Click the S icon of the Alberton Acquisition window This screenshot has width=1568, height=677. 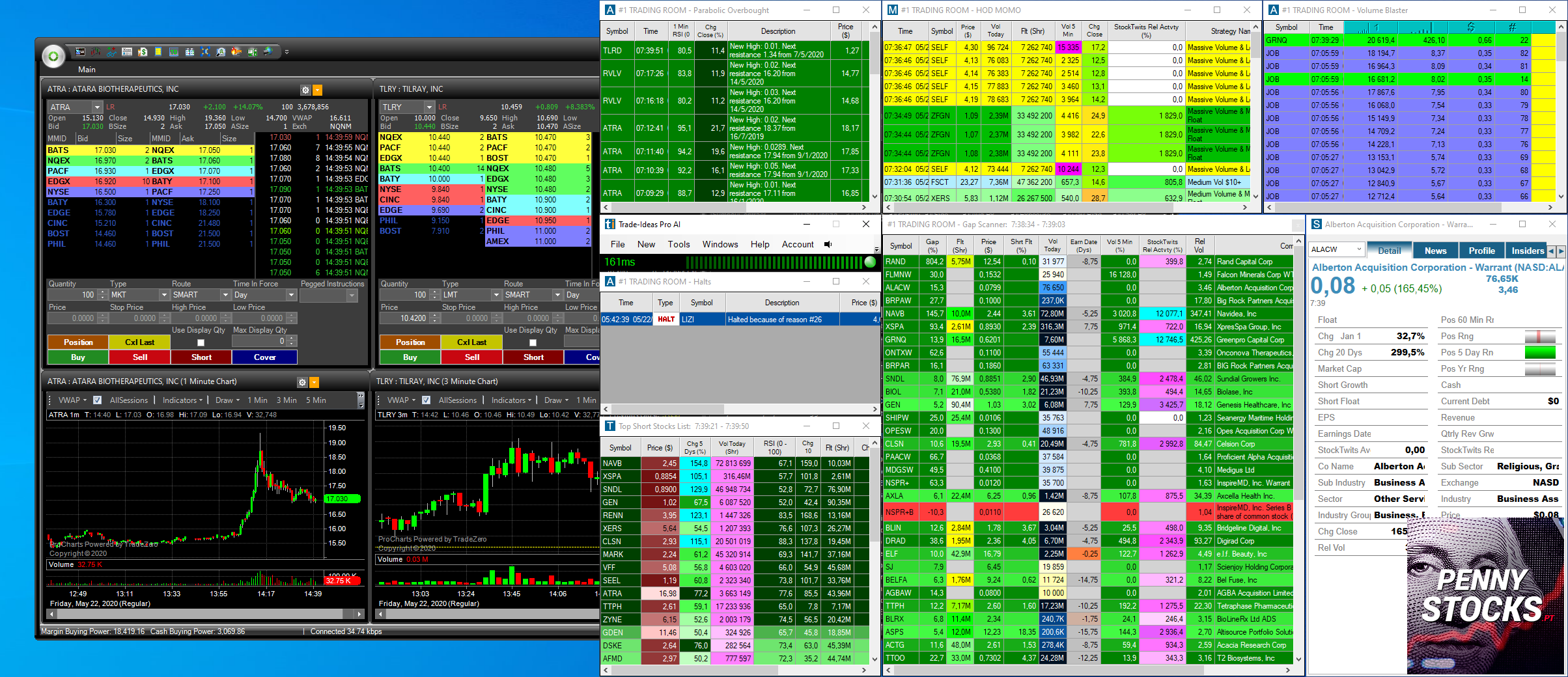tap(1316, 225)
